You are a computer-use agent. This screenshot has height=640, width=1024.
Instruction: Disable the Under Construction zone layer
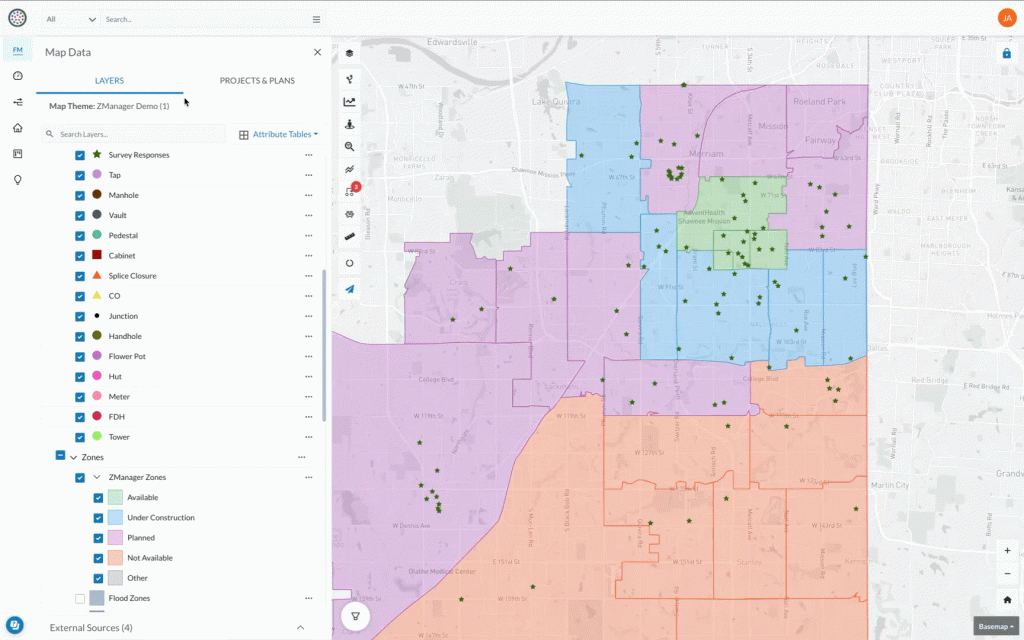(97, 517)
